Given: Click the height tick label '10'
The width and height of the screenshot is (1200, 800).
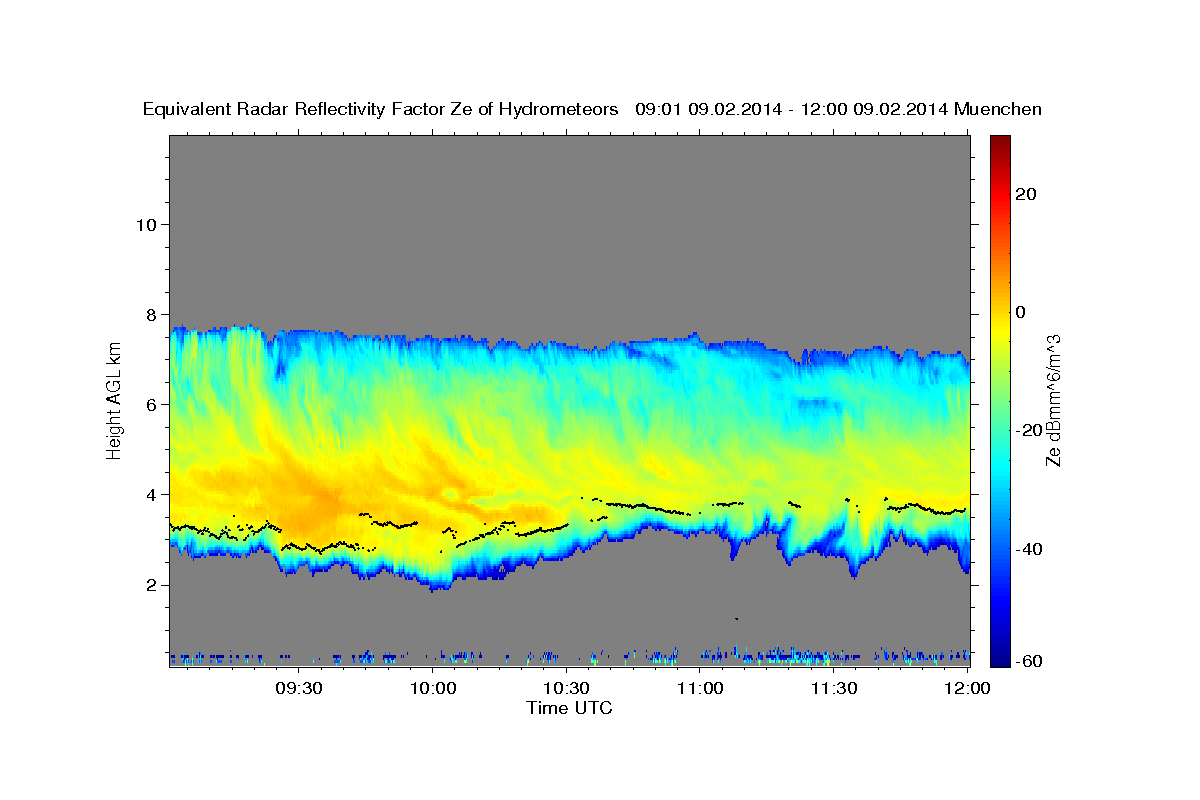Looking at the screenshot, I should click(x=145, y=224).
